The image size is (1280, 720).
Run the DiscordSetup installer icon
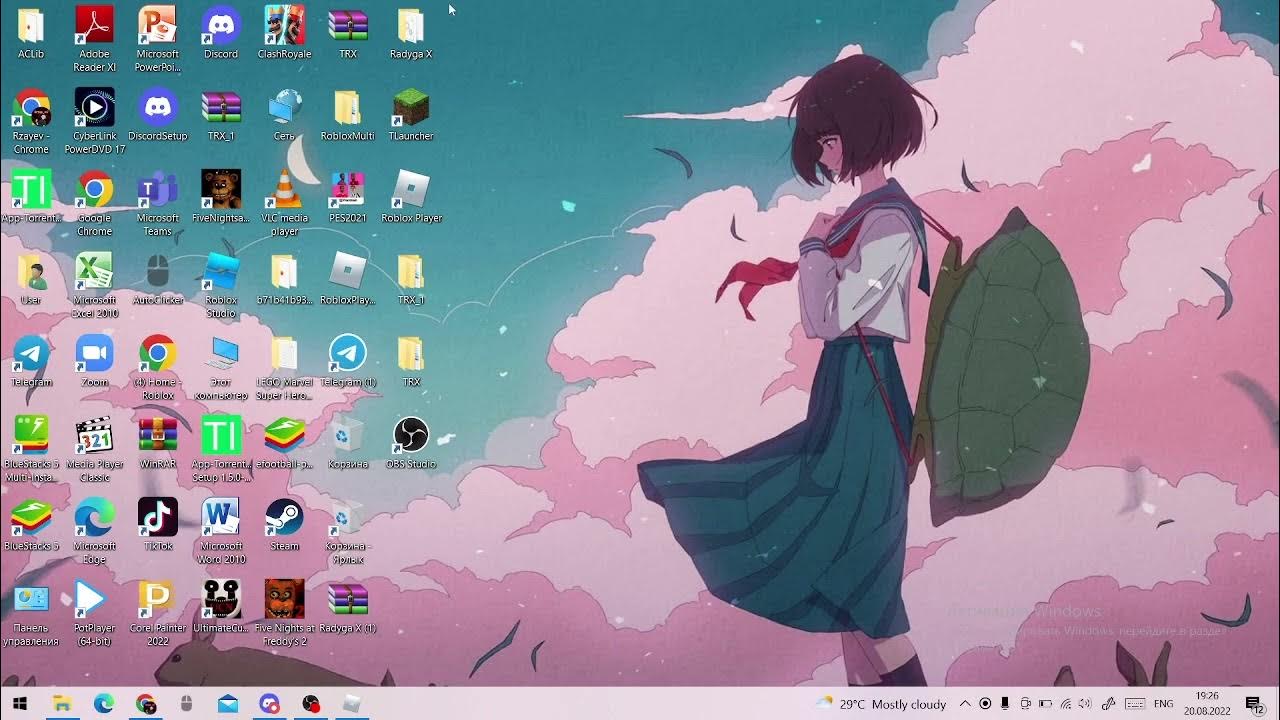tap(158, 115)
